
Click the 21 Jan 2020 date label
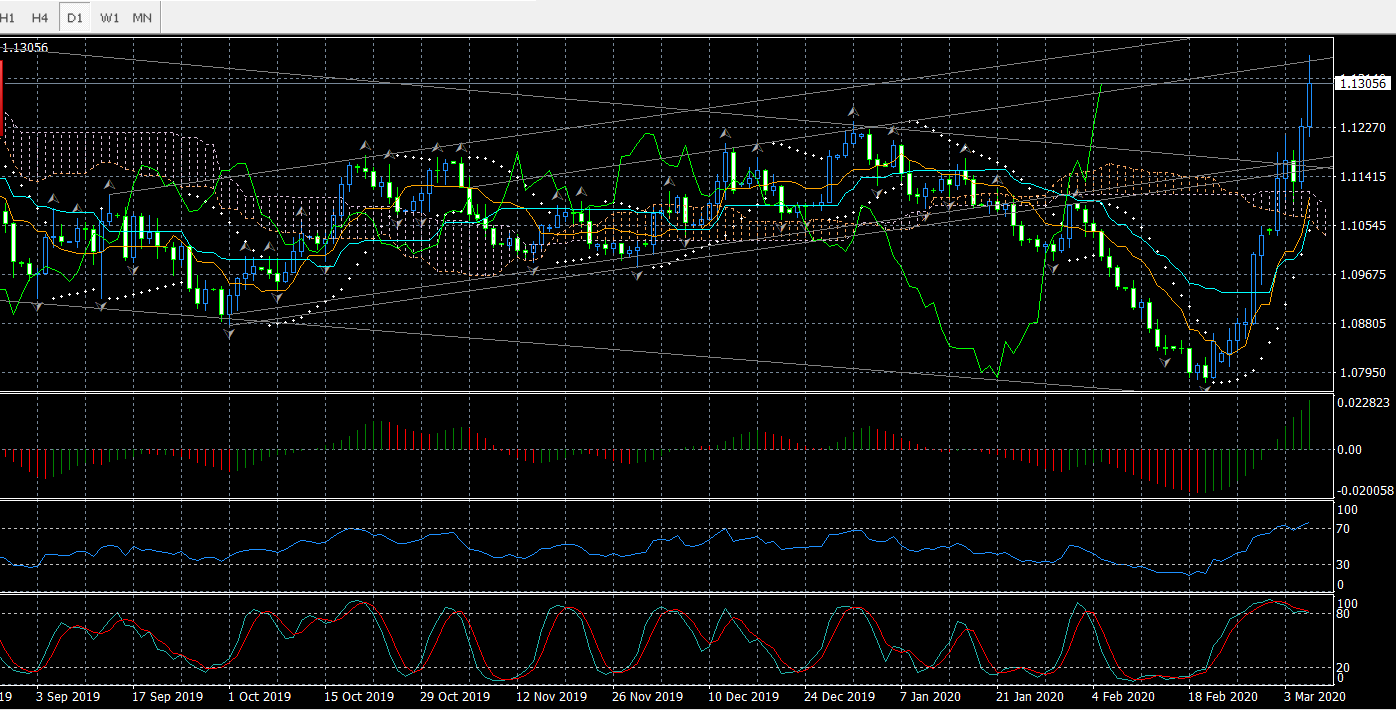(1030, 696)
